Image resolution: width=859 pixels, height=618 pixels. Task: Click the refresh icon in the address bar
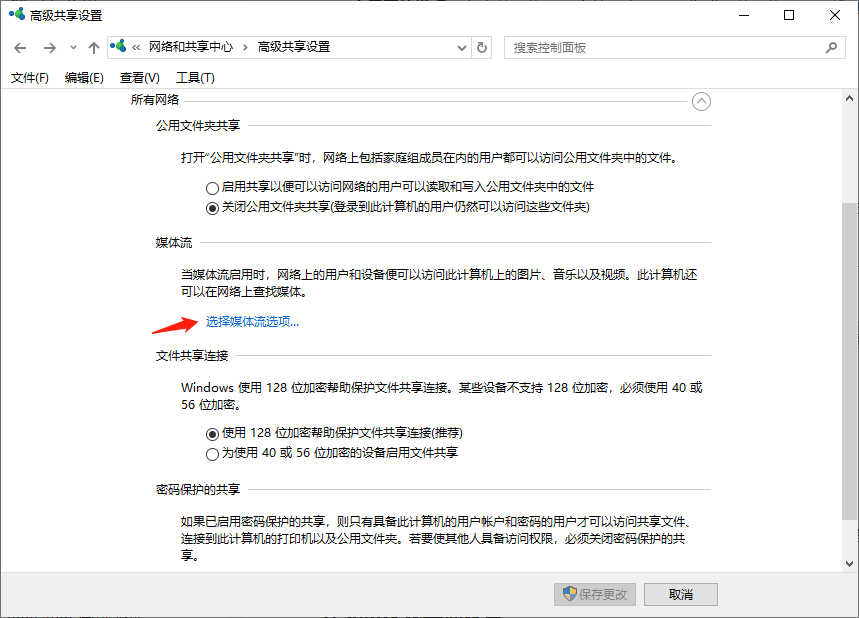coord(481,47)
